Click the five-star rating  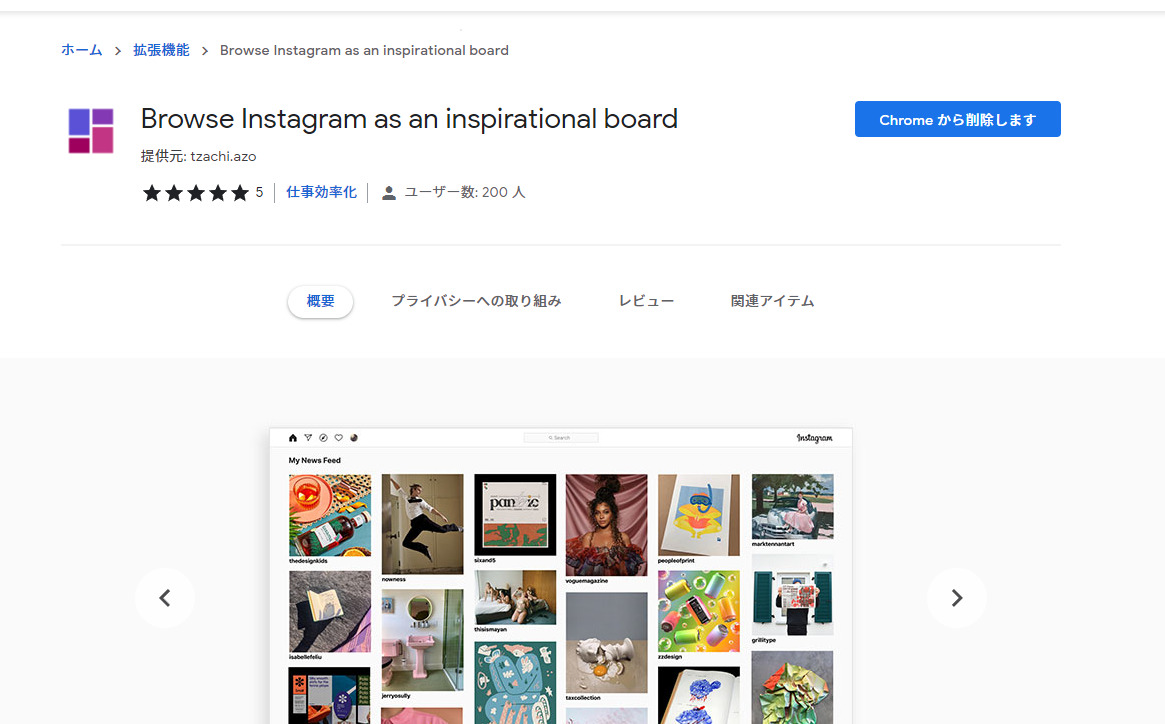[x=196, y=193]
